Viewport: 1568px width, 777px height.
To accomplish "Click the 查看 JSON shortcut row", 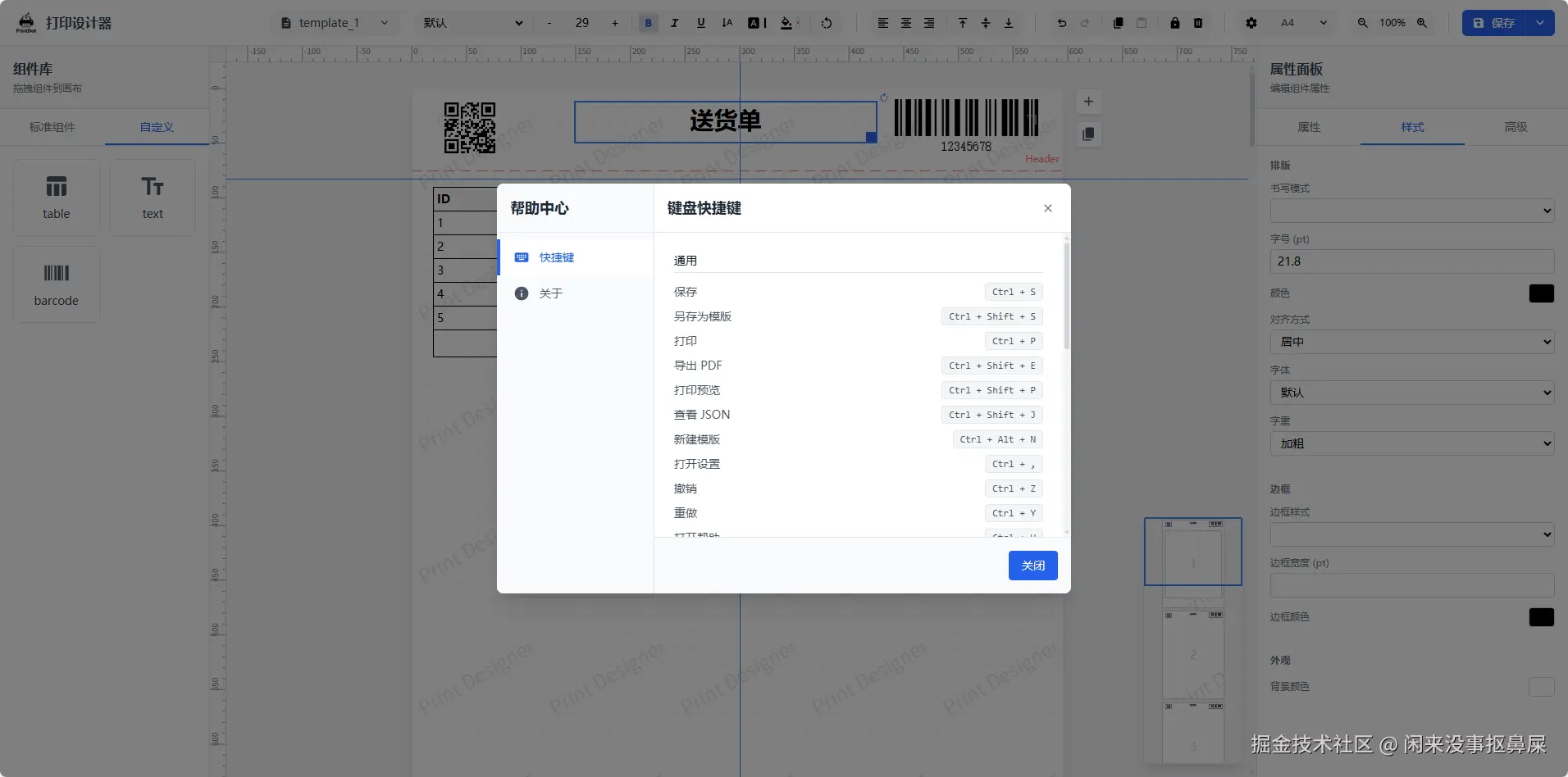I will 858,415.
